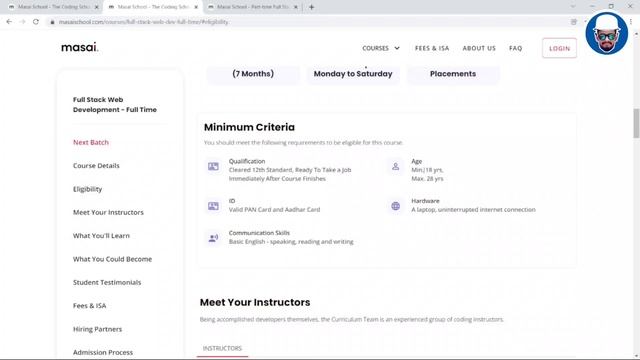Click the avatar profile picture
Screen dimensions: 640x360
pos(607,33)
